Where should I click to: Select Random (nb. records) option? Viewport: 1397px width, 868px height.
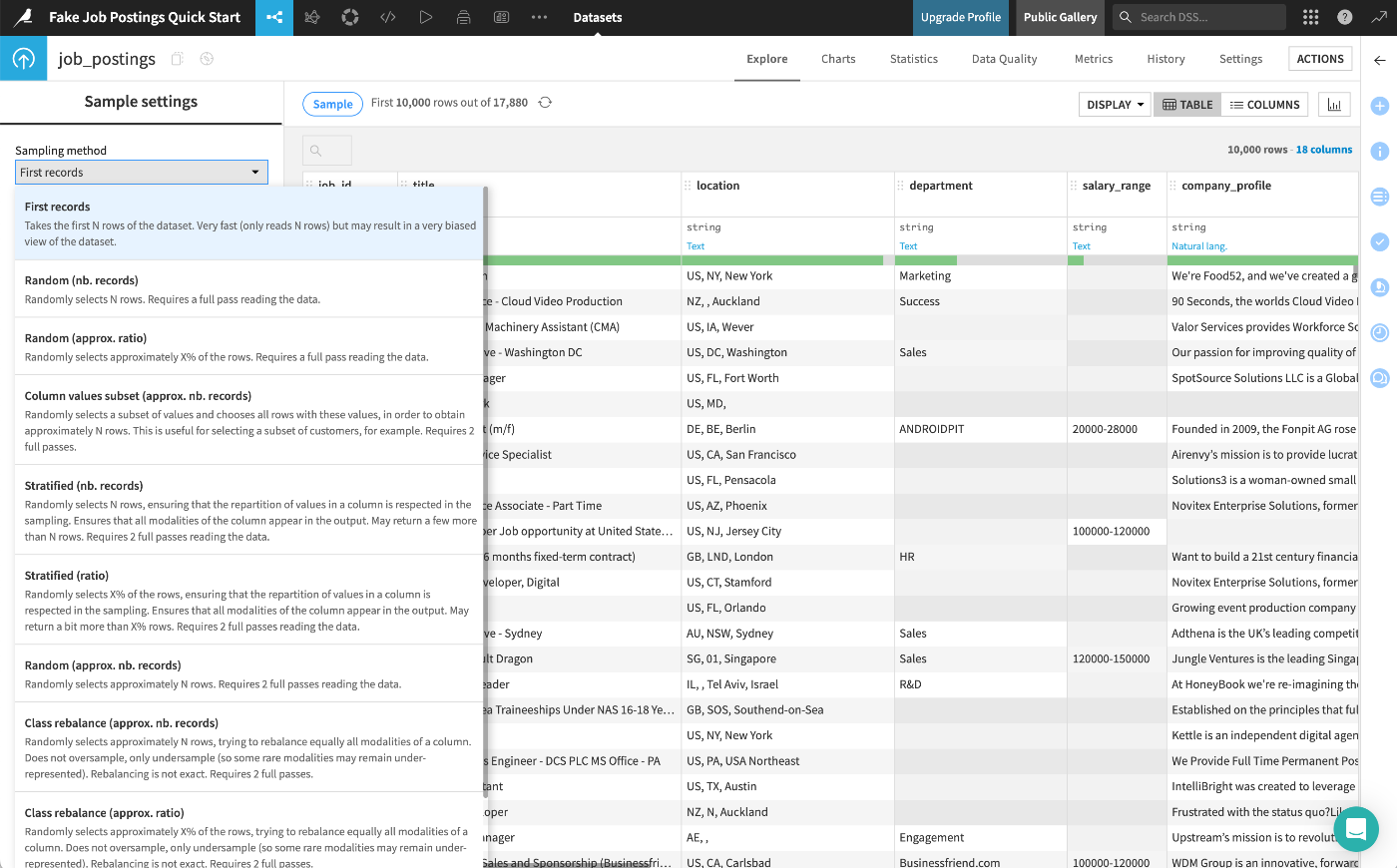tap(249, 289)
